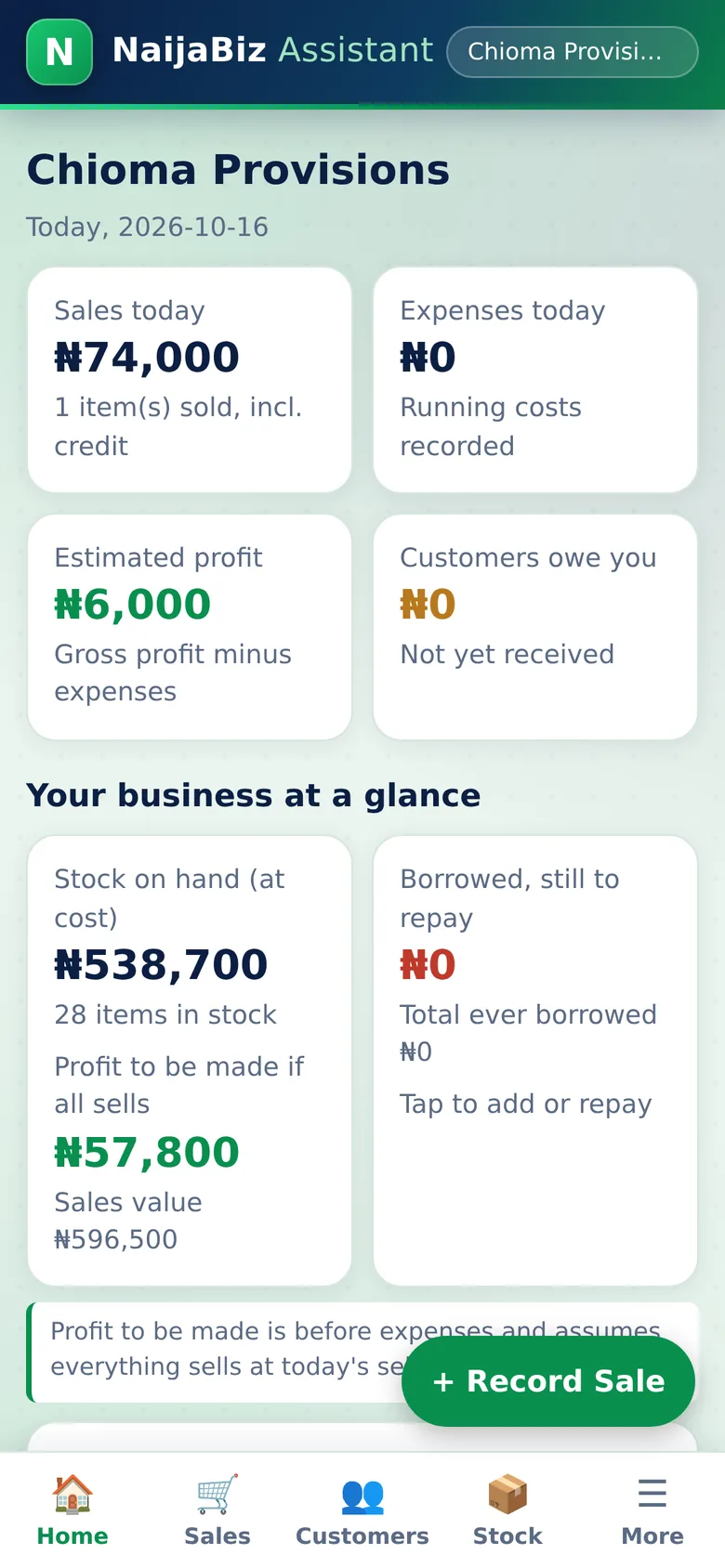Screen dimensions: 725x1568
Task: Click the NaijaBiz Assistant title
Action: coord(272,50)
